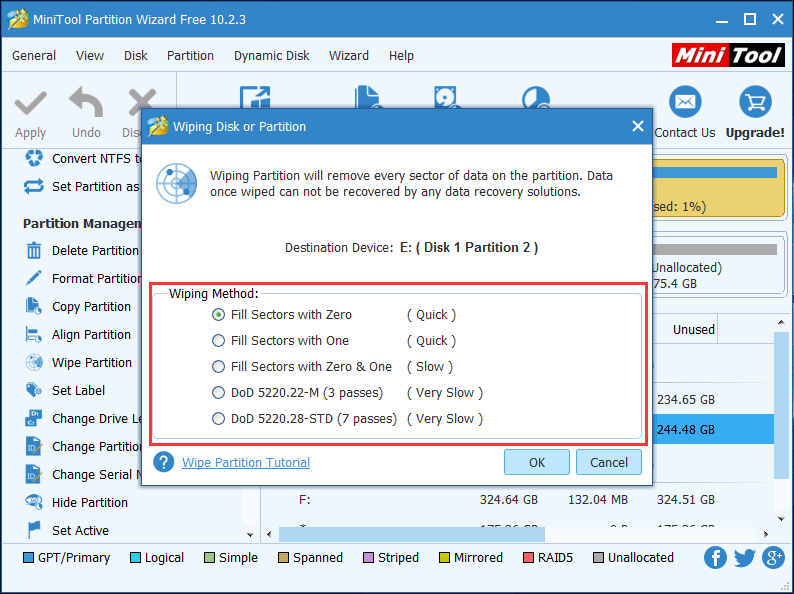Open the Dynamic Disk menu
The image size is (794, 594).
click(271, 55)
